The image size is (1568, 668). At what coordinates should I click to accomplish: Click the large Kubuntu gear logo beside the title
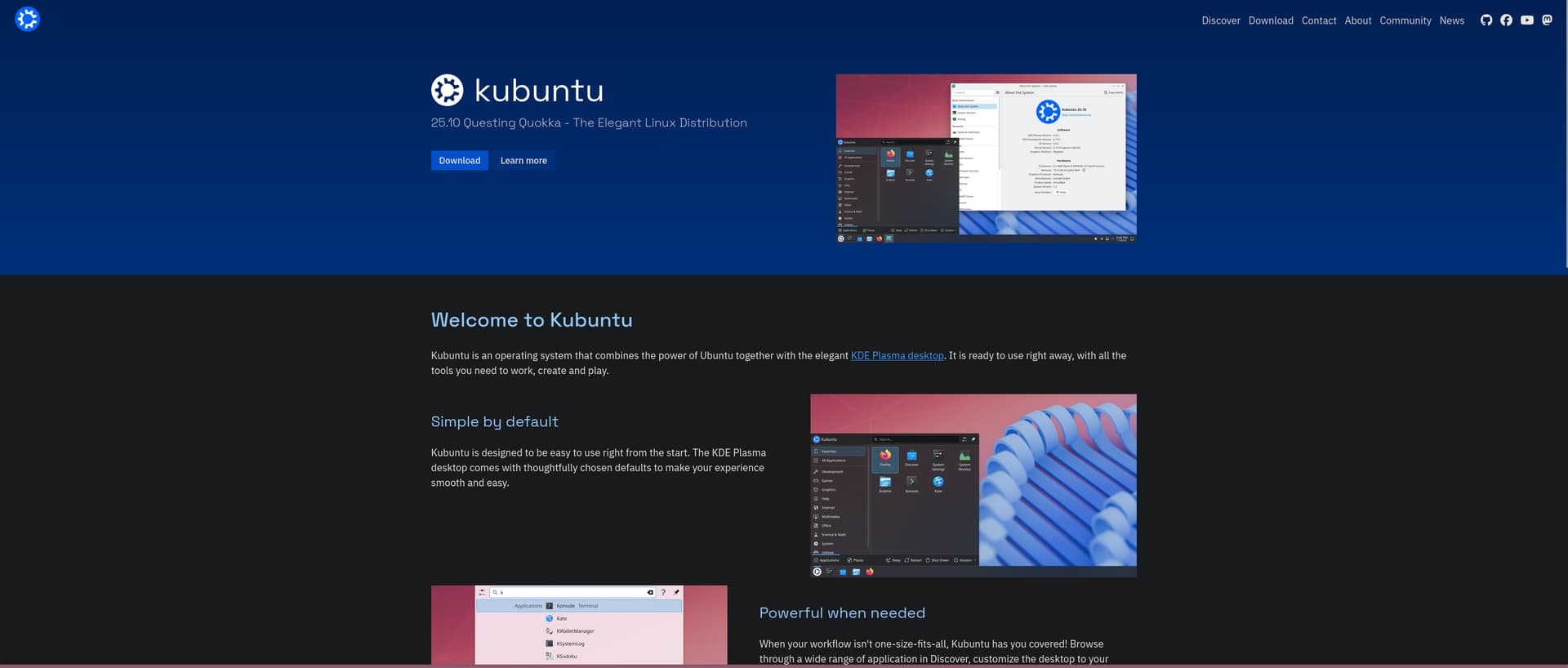[447, 91]
